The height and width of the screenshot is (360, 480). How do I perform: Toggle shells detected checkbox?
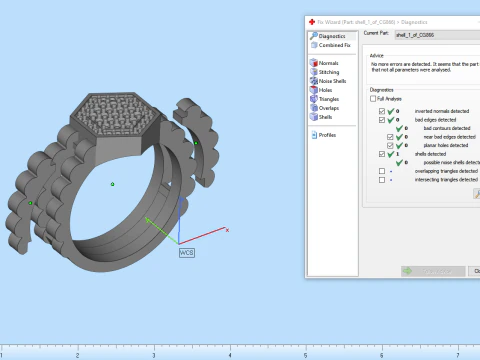pyautogui.click(x=382, y=154)
